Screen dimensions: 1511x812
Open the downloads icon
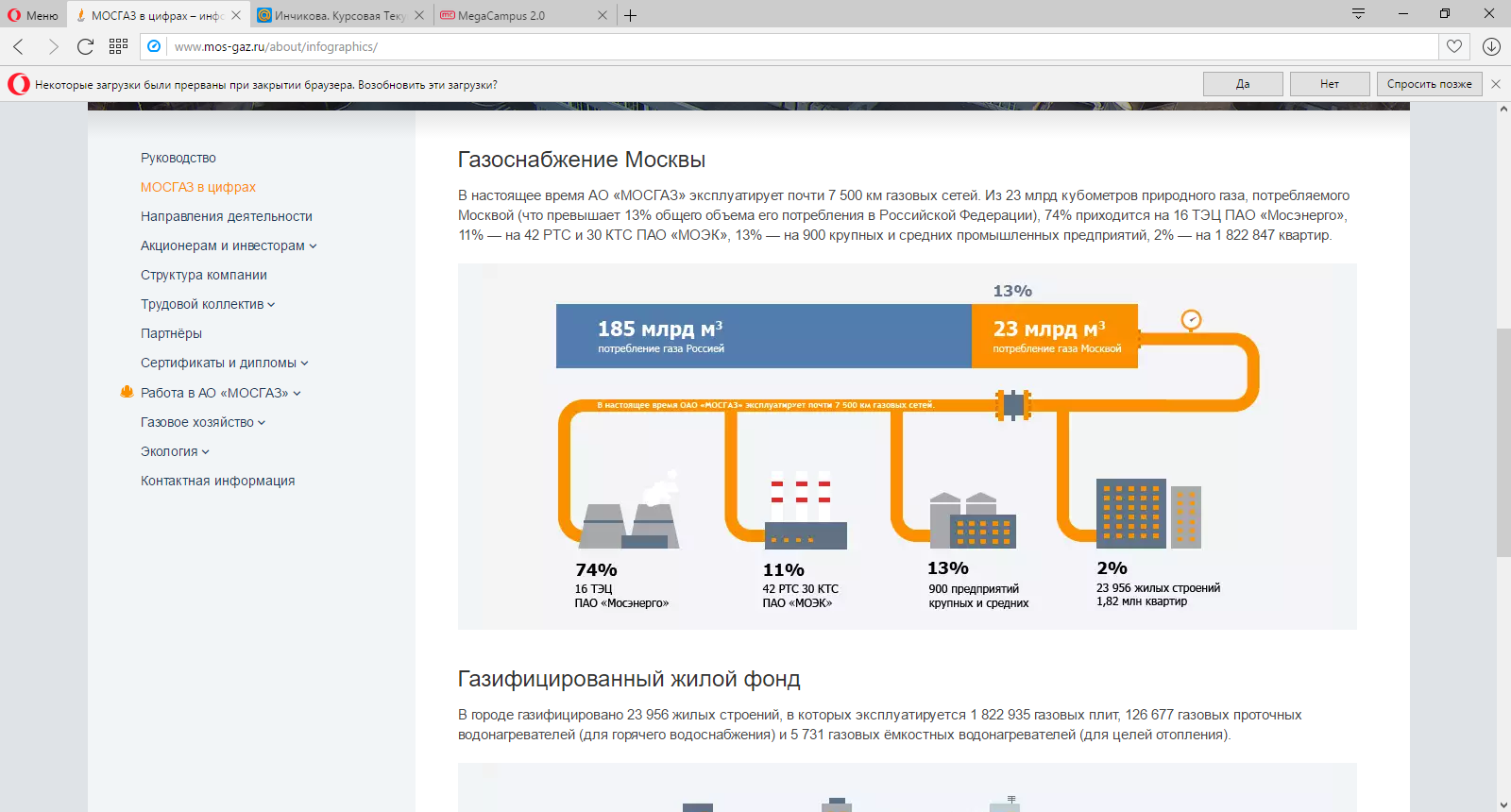coord(1492,46)
